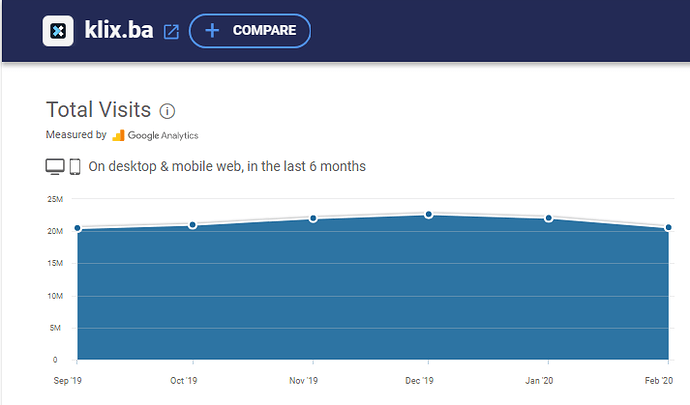Click the Google Analytics logo icon
The height and width of the screenshot is (405, 690).
click(x=118, y=135)
